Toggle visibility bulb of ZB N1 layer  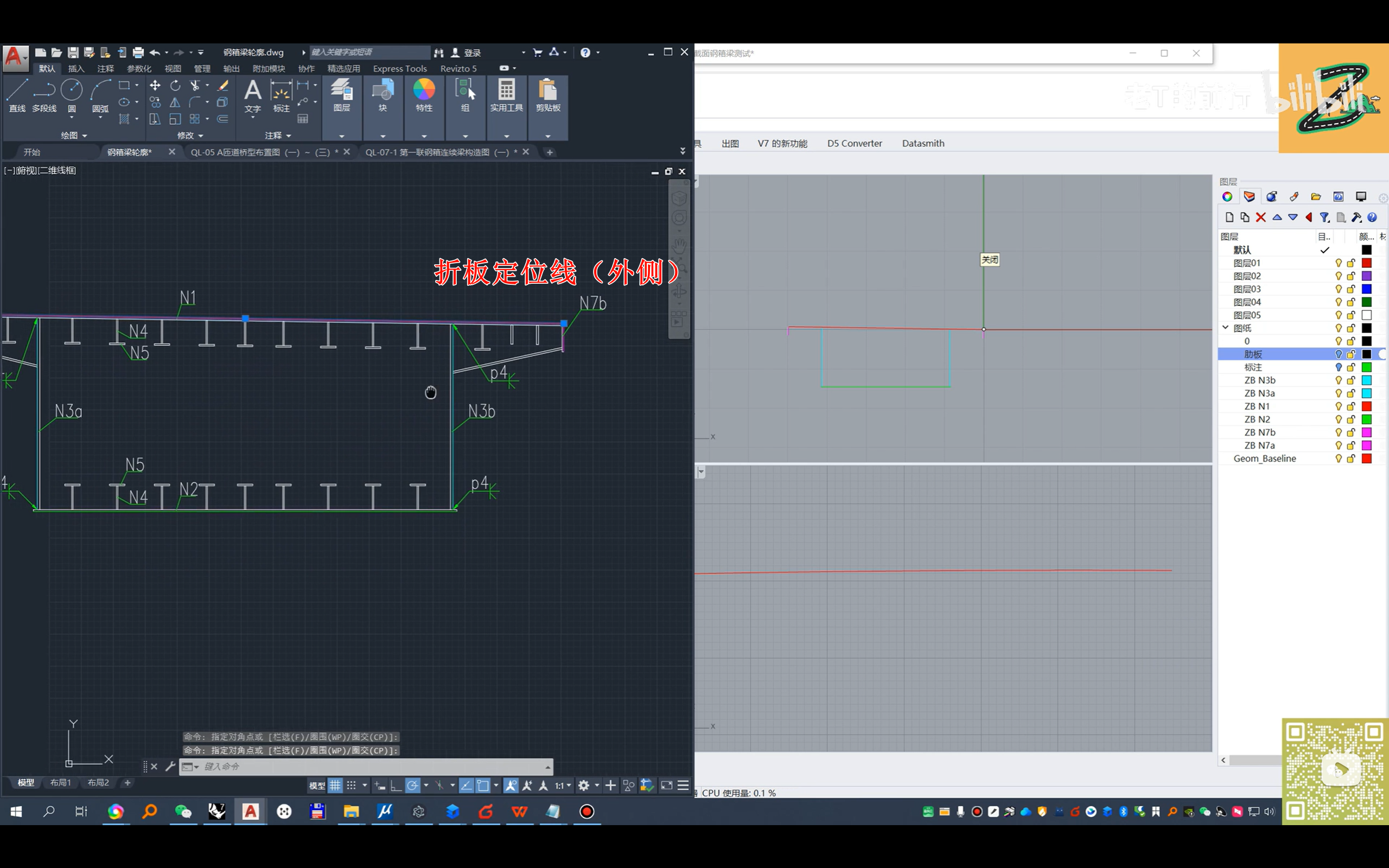point(1339,406)
